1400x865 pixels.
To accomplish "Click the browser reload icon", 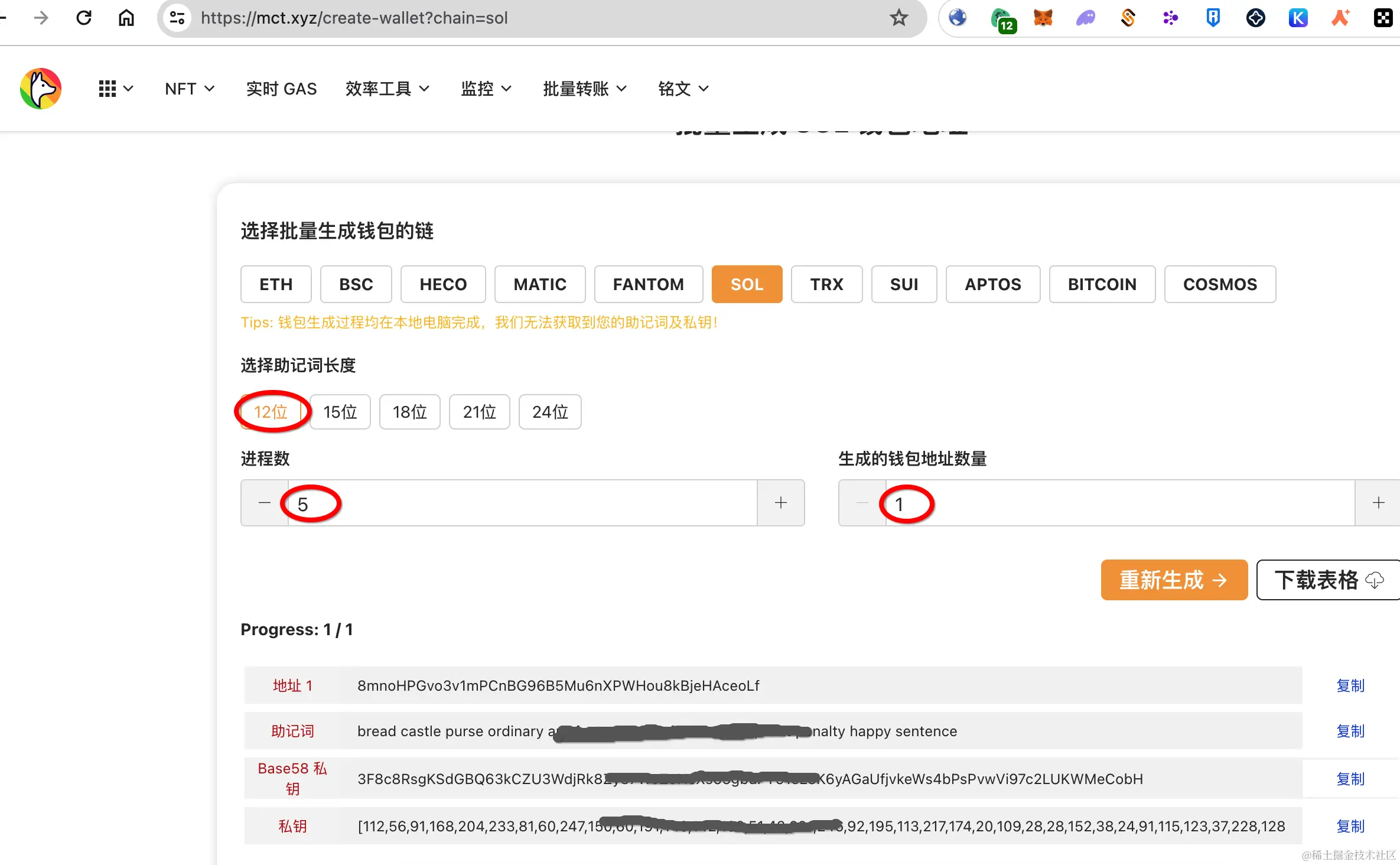I will click(x=84, y=18).
